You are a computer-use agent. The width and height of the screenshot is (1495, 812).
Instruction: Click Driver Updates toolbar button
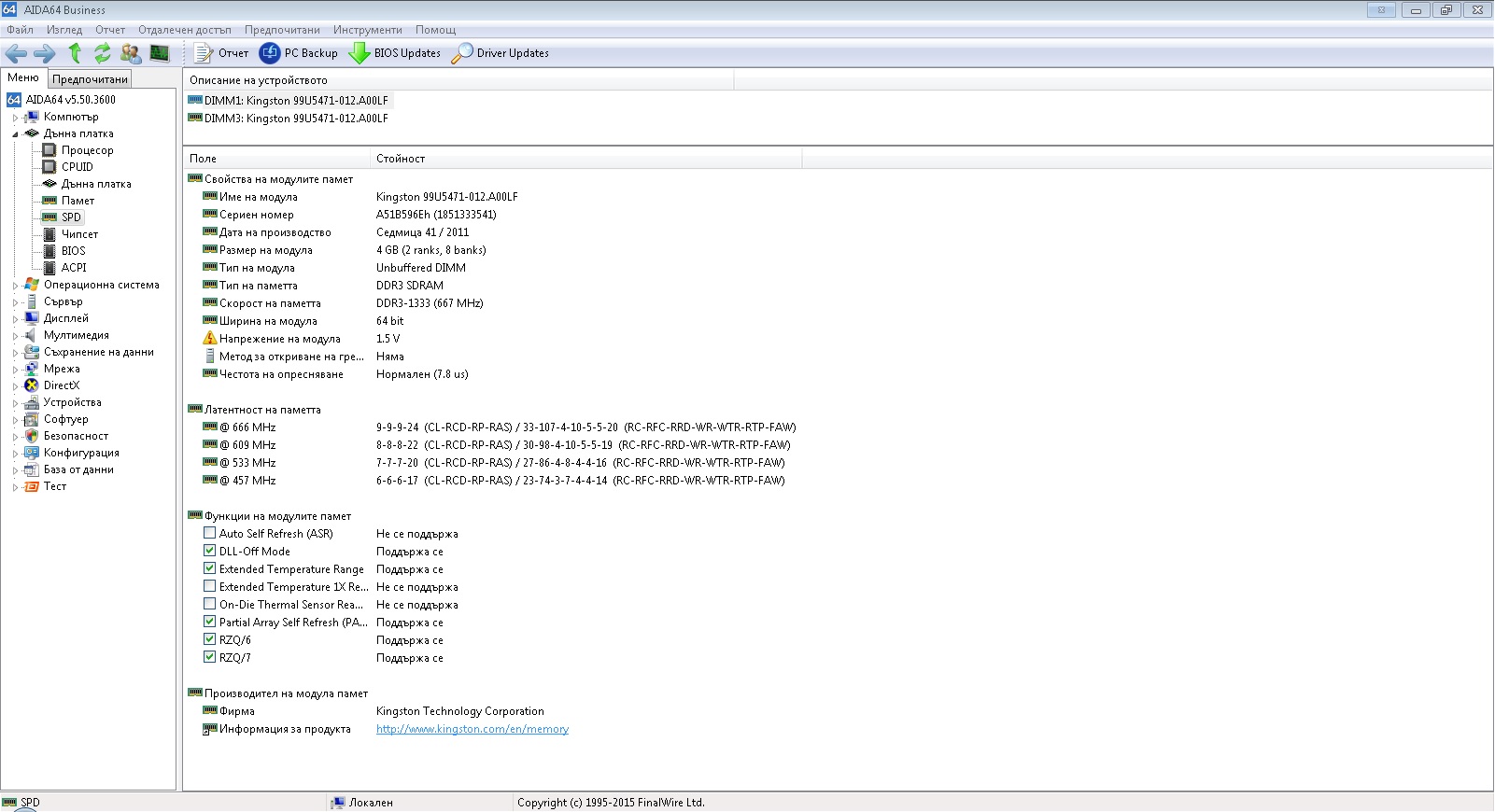click(501, 53)
